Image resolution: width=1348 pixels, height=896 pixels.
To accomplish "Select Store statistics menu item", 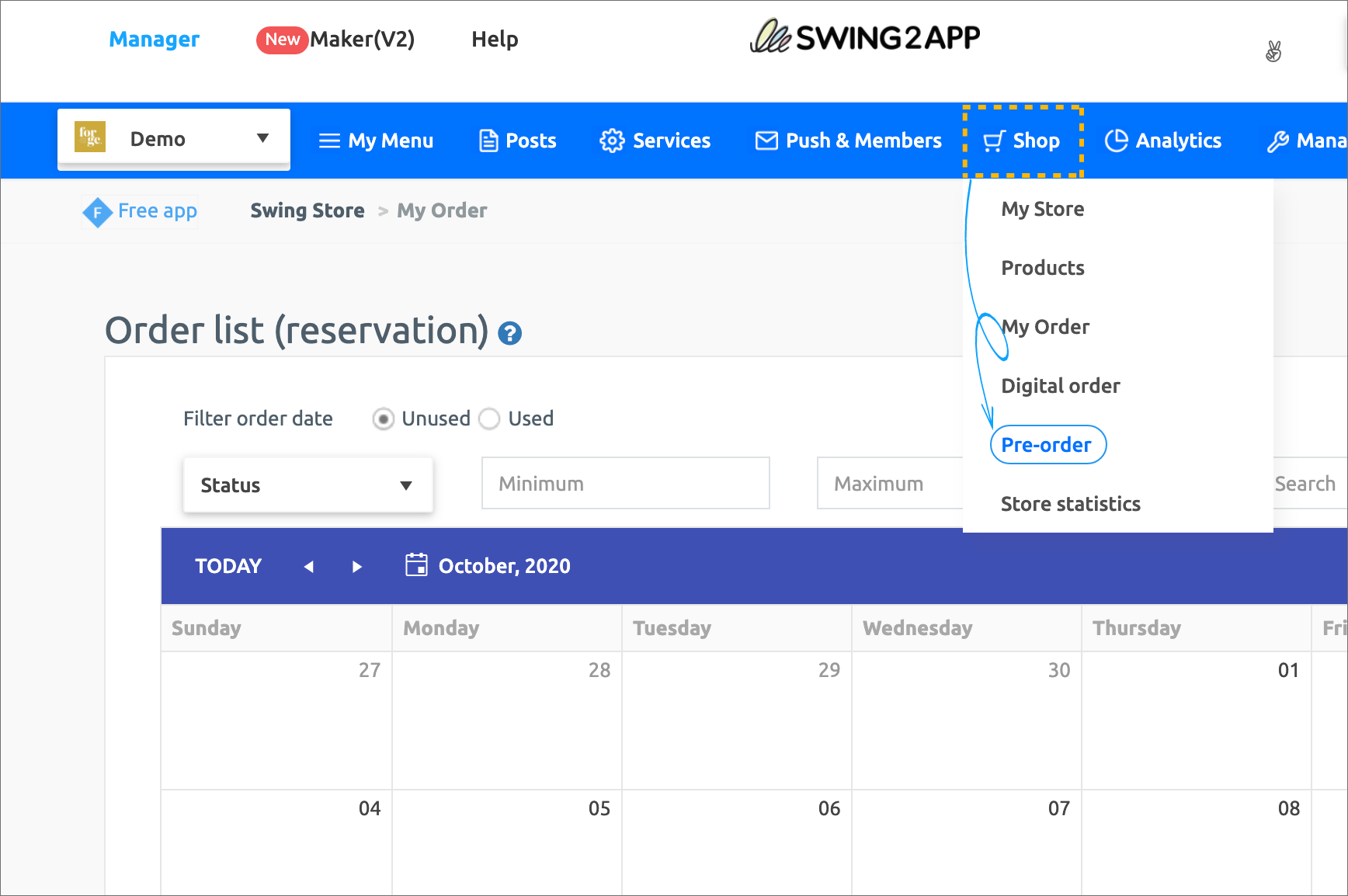I will pos(1070,504).
